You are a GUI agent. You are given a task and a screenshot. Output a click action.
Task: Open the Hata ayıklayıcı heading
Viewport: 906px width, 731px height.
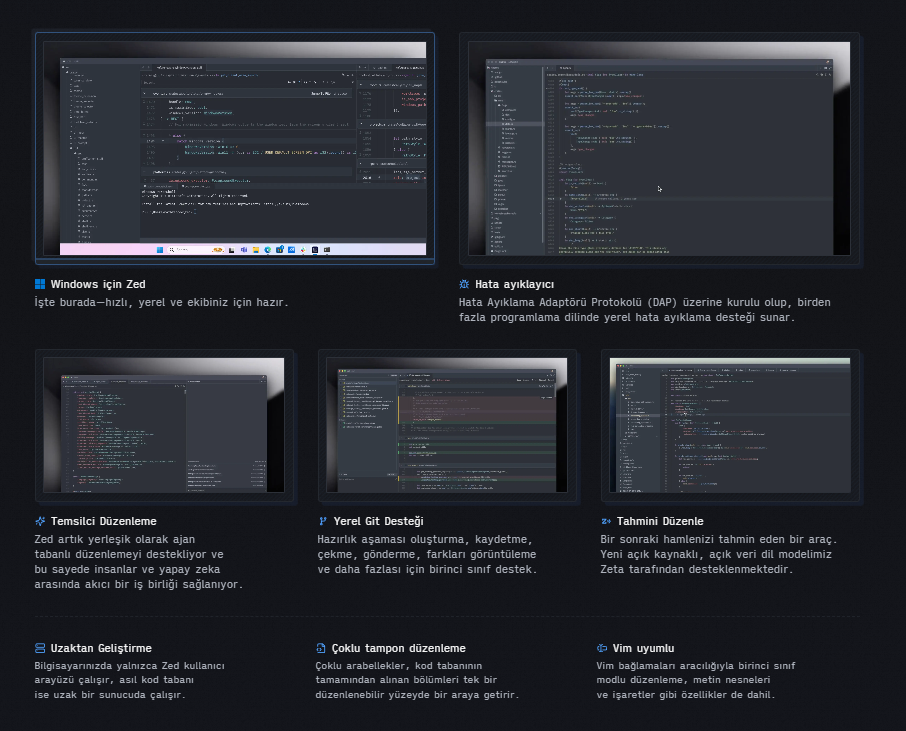tap(514, 284)
